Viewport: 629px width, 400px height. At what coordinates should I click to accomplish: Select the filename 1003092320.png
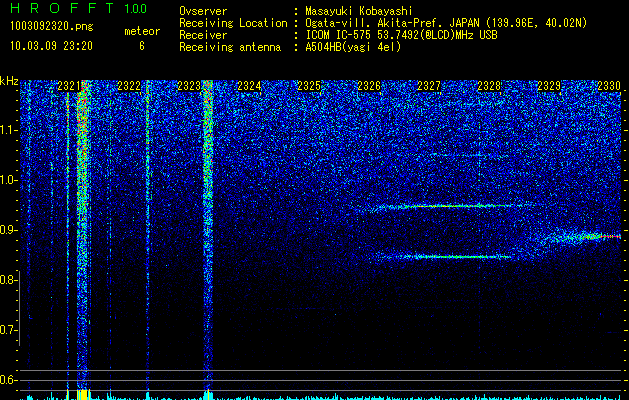click(x=52, y=27)
